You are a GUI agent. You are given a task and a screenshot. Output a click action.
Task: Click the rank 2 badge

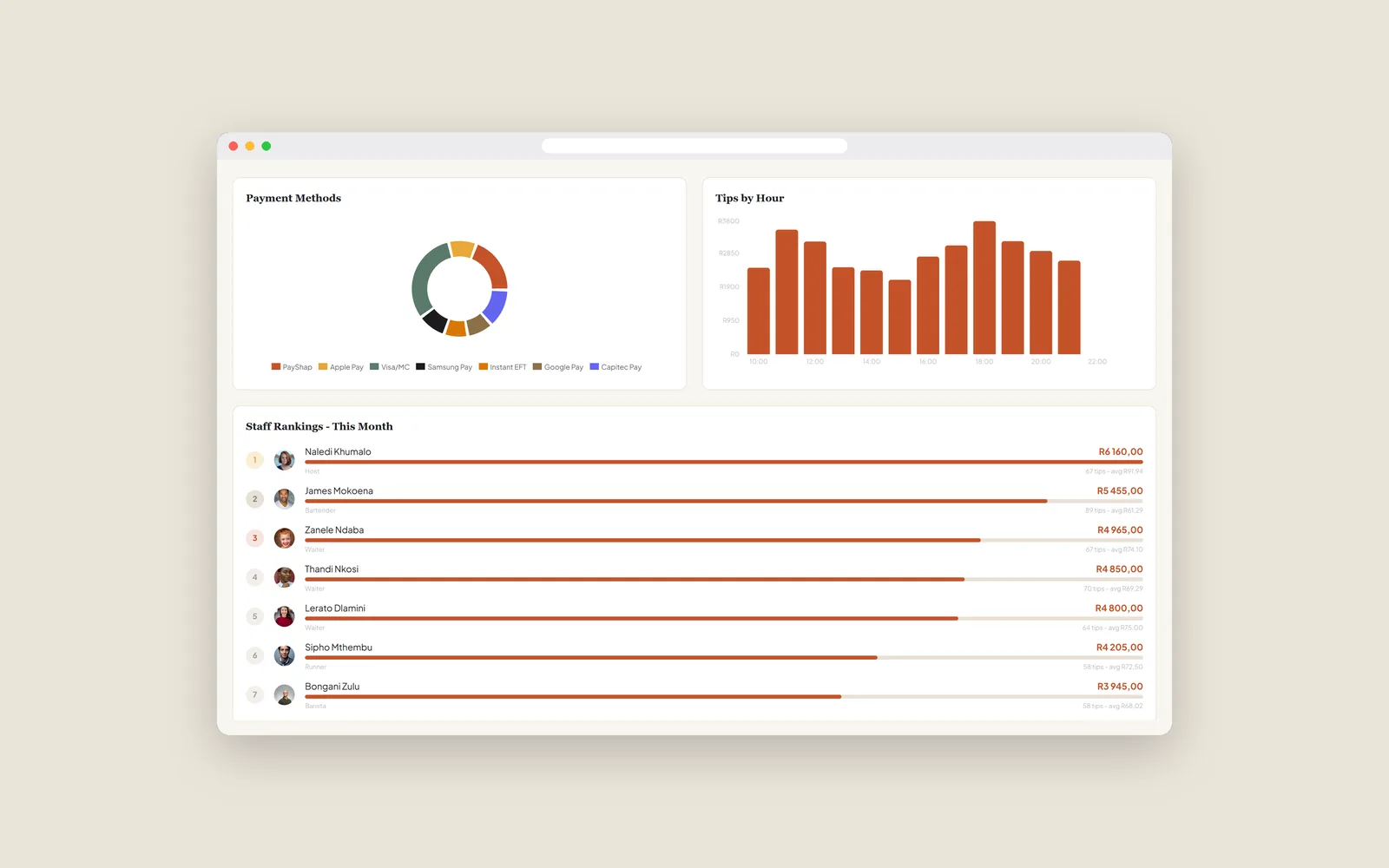(x=254, y=499)
